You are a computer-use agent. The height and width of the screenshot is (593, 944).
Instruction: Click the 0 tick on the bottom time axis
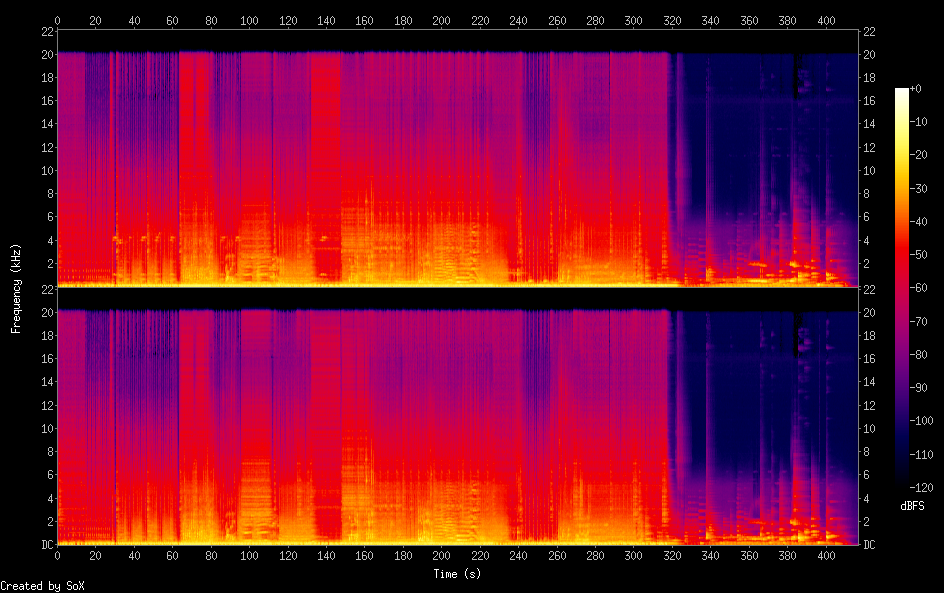[x=57, y=555]
